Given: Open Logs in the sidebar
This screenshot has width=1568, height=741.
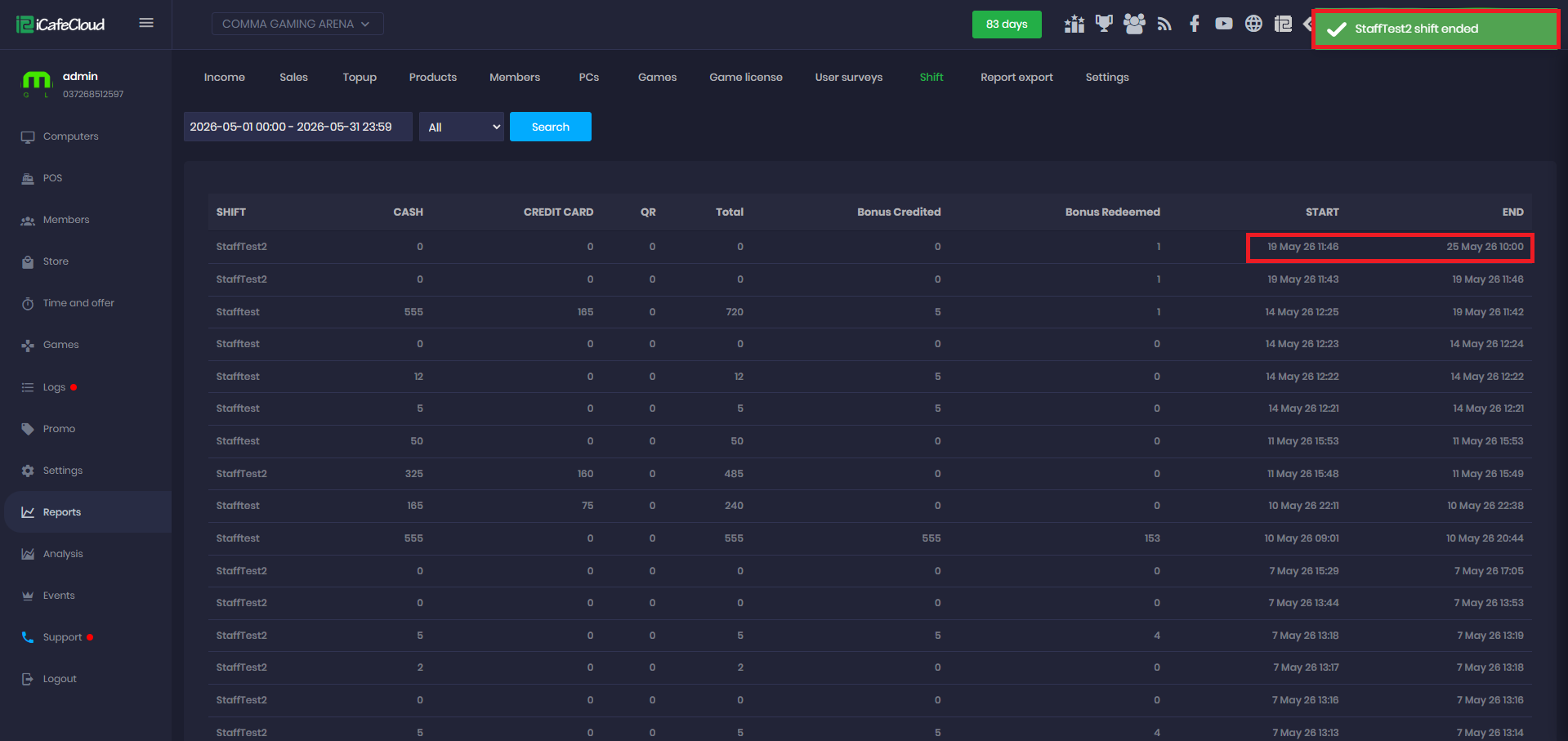Looking at the screenshot, I should point(54,387).
